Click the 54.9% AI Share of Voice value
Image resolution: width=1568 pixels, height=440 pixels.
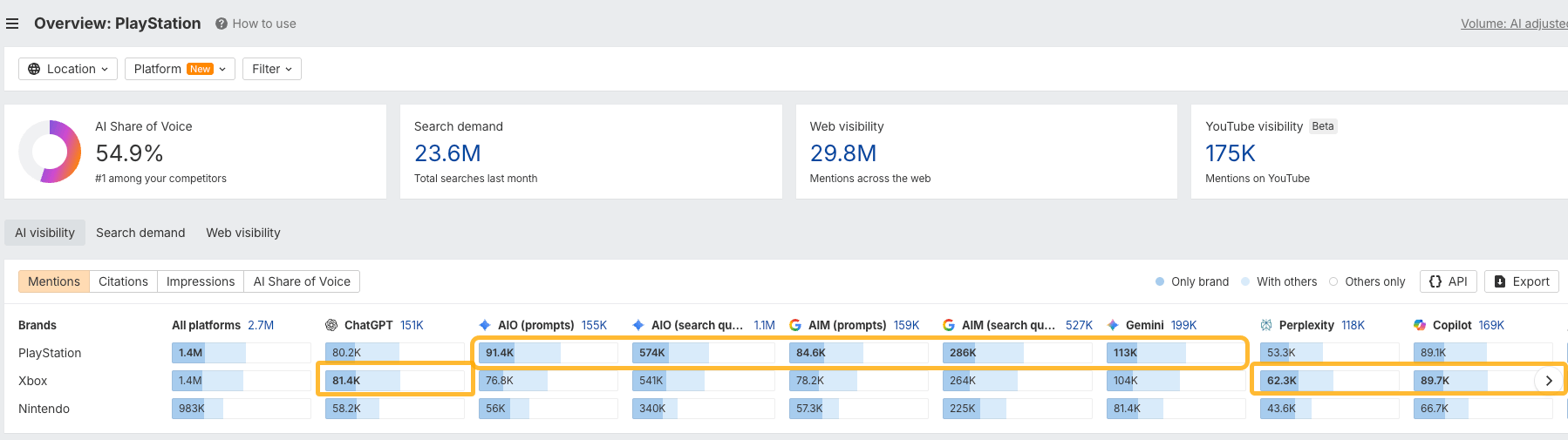point(129,153)
